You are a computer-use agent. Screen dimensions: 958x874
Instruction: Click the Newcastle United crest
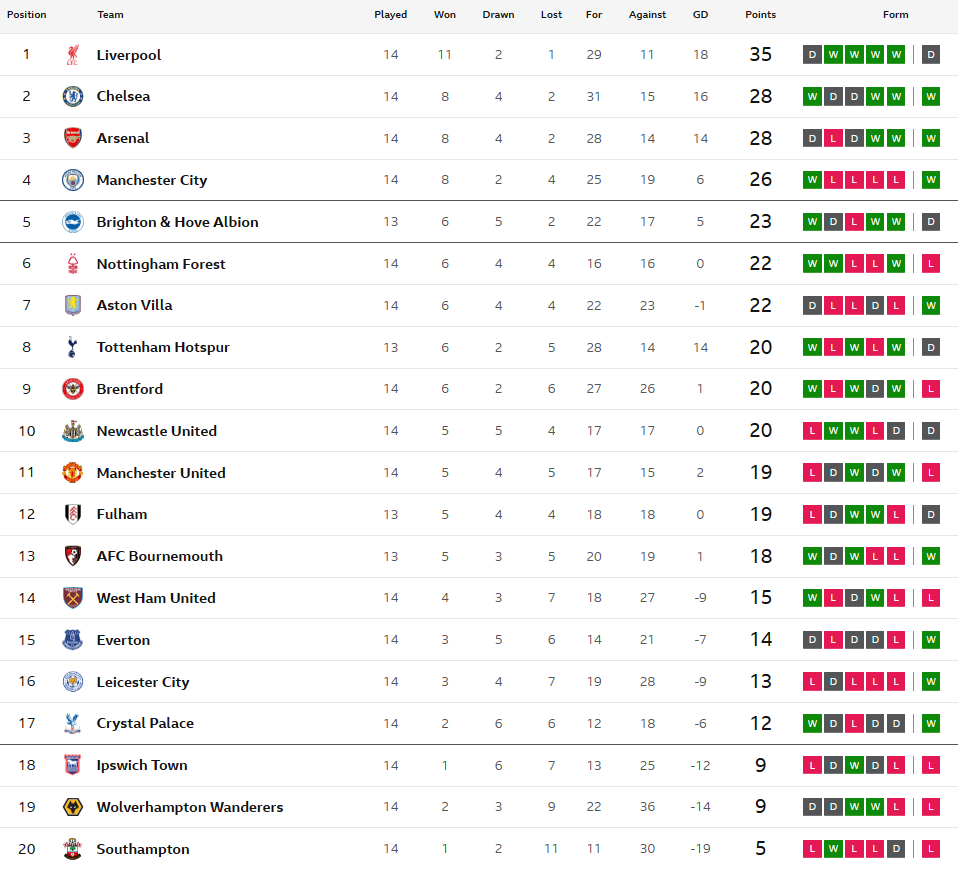pos(73,431)
